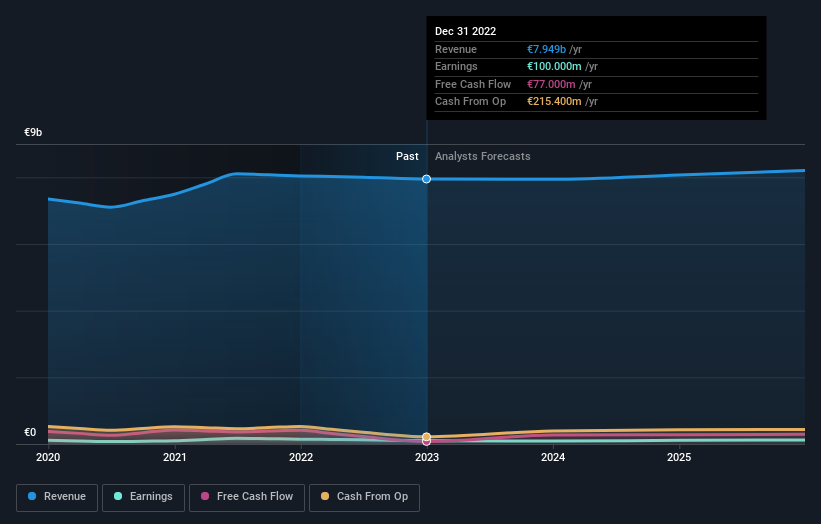Click the Cash From Op label in tooltip
This screenshot has height=524, width=821.
[470, 102]
